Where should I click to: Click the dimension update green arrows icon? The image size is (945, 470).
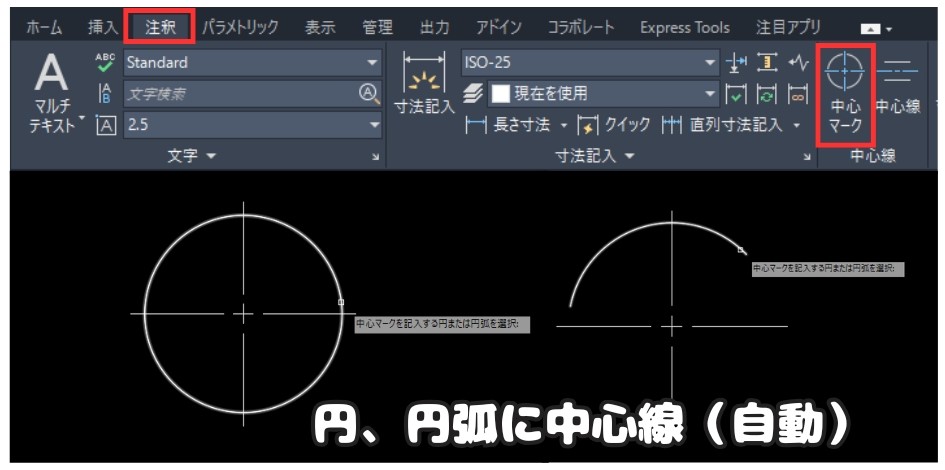(x=767, y=94)
